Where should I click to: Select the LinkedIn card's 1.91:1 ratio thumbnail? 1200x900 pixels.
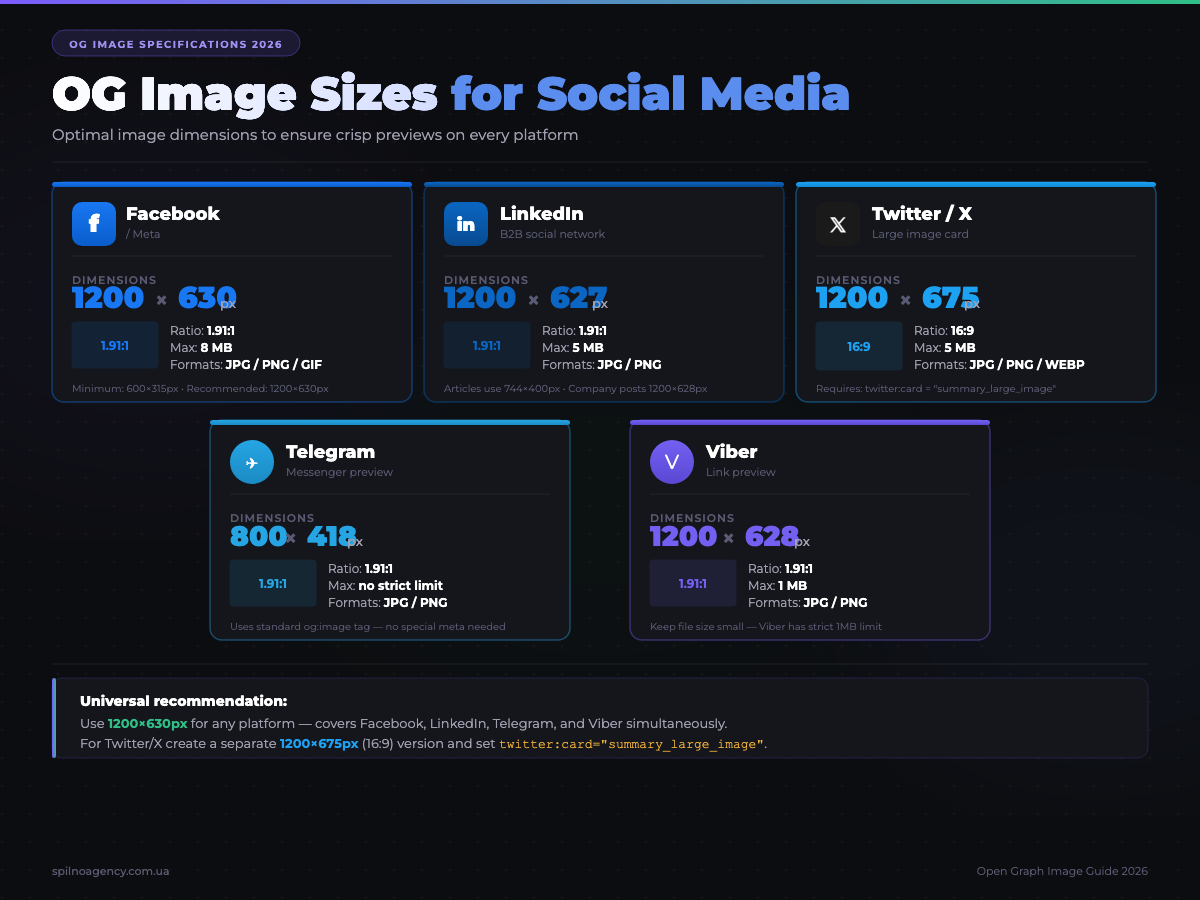click(487, 346)
